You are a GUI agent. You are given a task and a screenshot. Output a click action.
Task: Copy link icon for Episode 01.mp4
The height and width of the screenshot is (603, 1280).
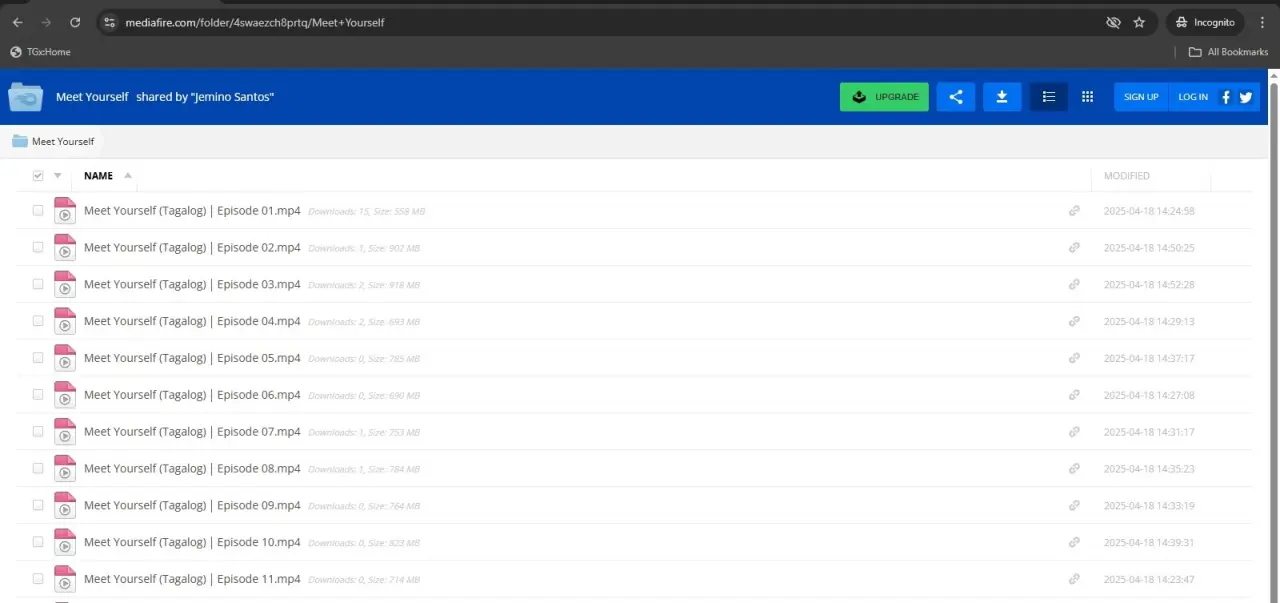[1074, 211]
